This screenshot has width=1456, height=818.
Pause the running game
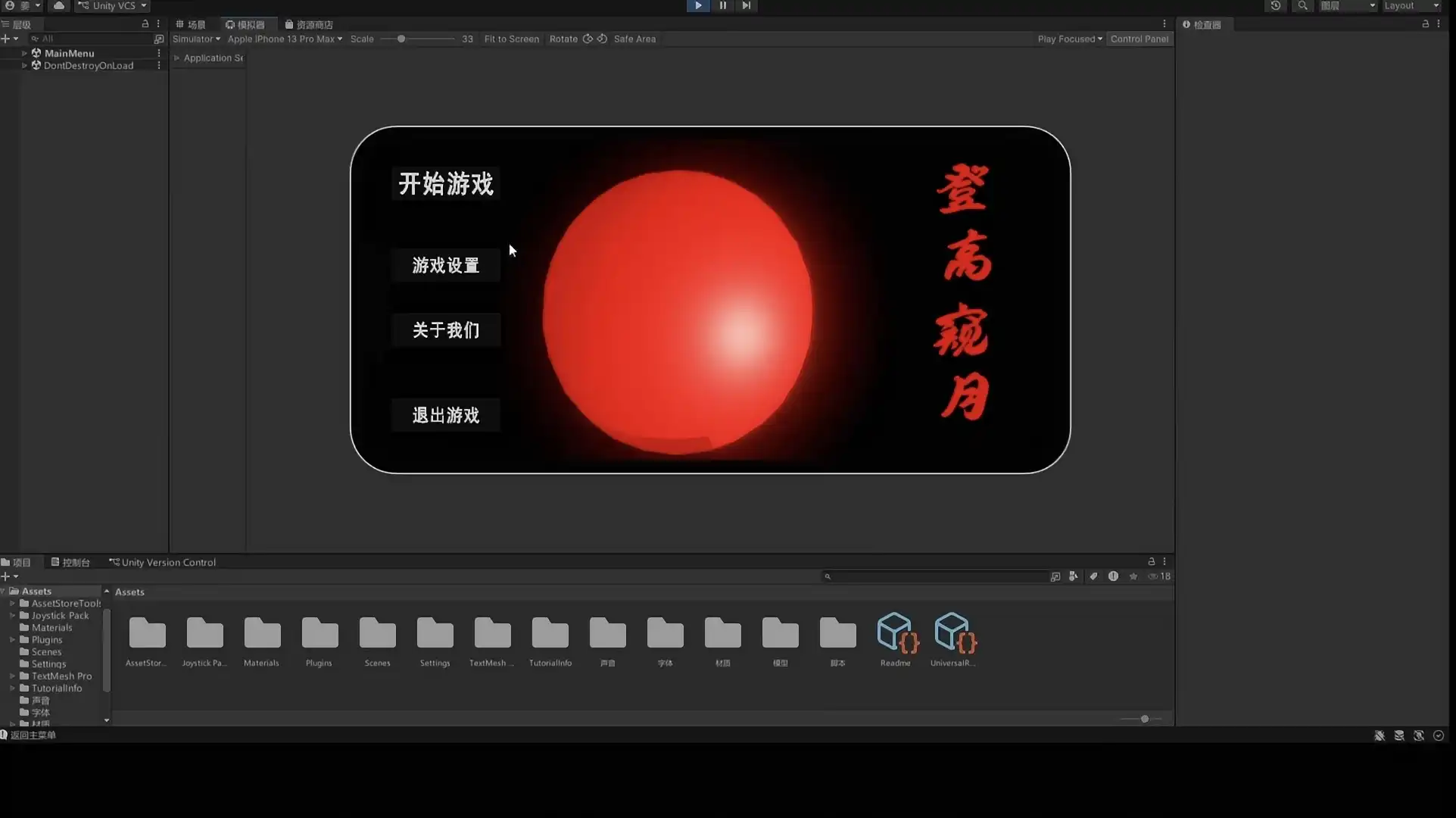pyautogui.click(x=722, y=5)
